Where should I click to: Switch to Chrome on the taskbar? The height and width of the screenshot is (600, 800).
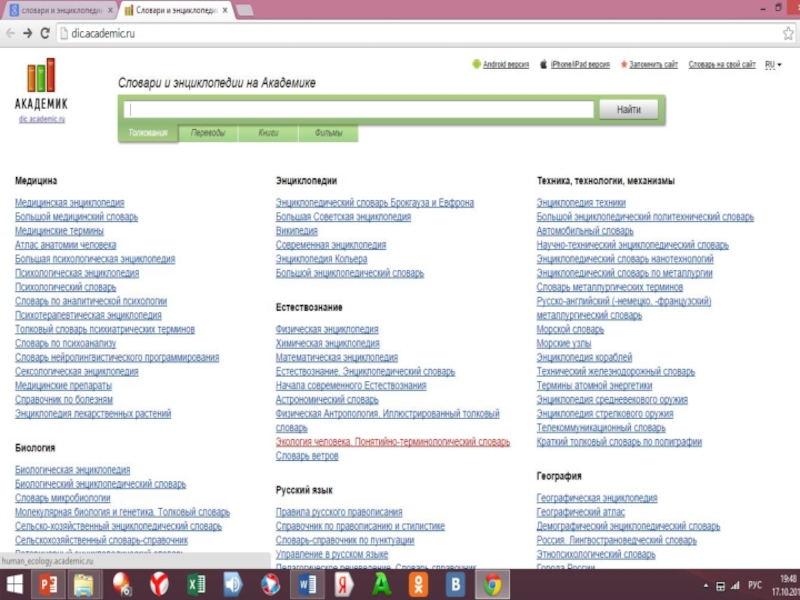[x=492, y=585]
